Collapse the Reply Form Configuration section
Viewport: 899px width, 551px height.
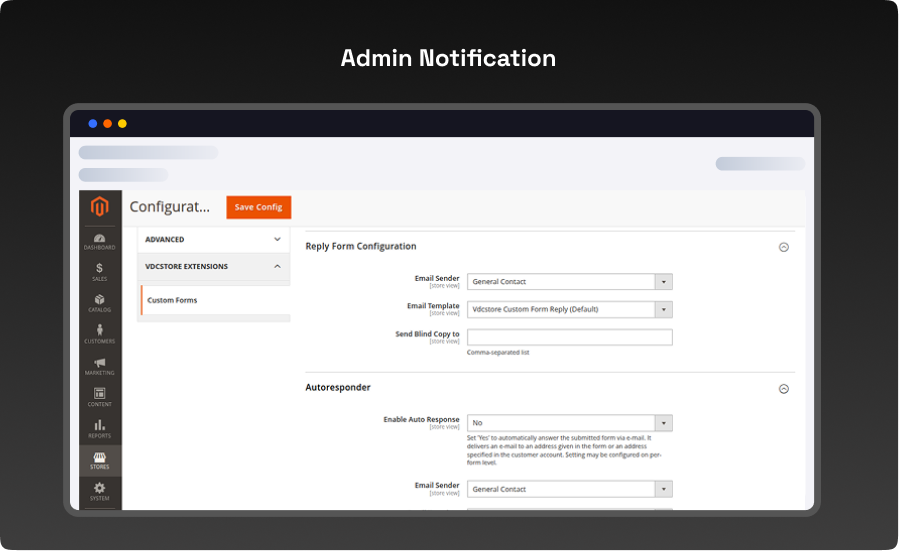(784, 247)
